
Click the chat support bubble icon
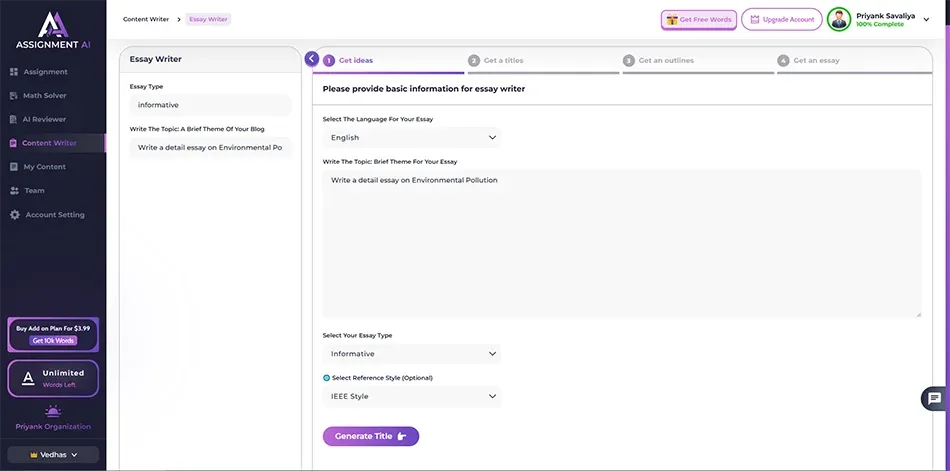[934, 398]
